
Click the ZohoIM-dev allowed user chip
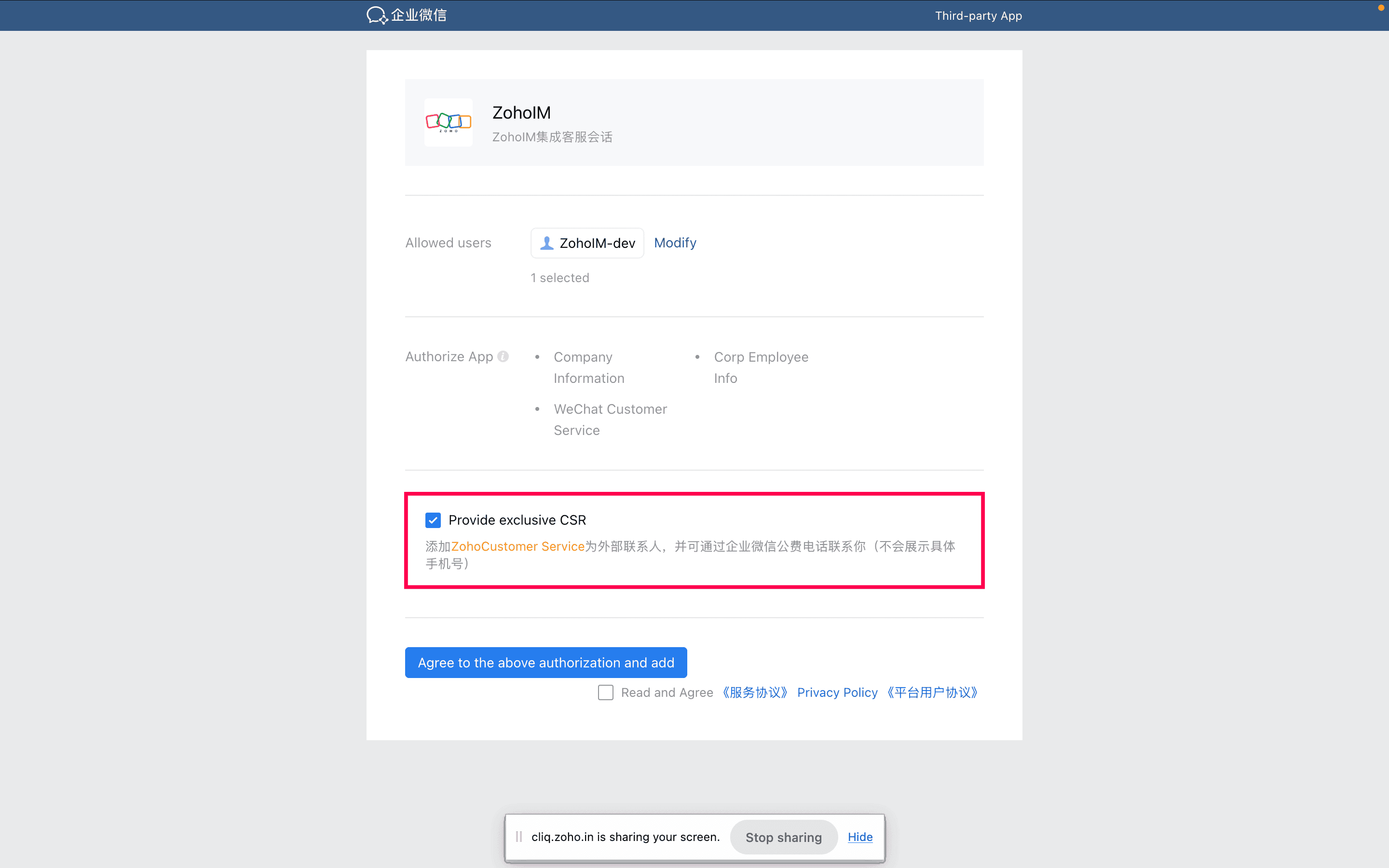pyautogui.click(x=587, y=244)
